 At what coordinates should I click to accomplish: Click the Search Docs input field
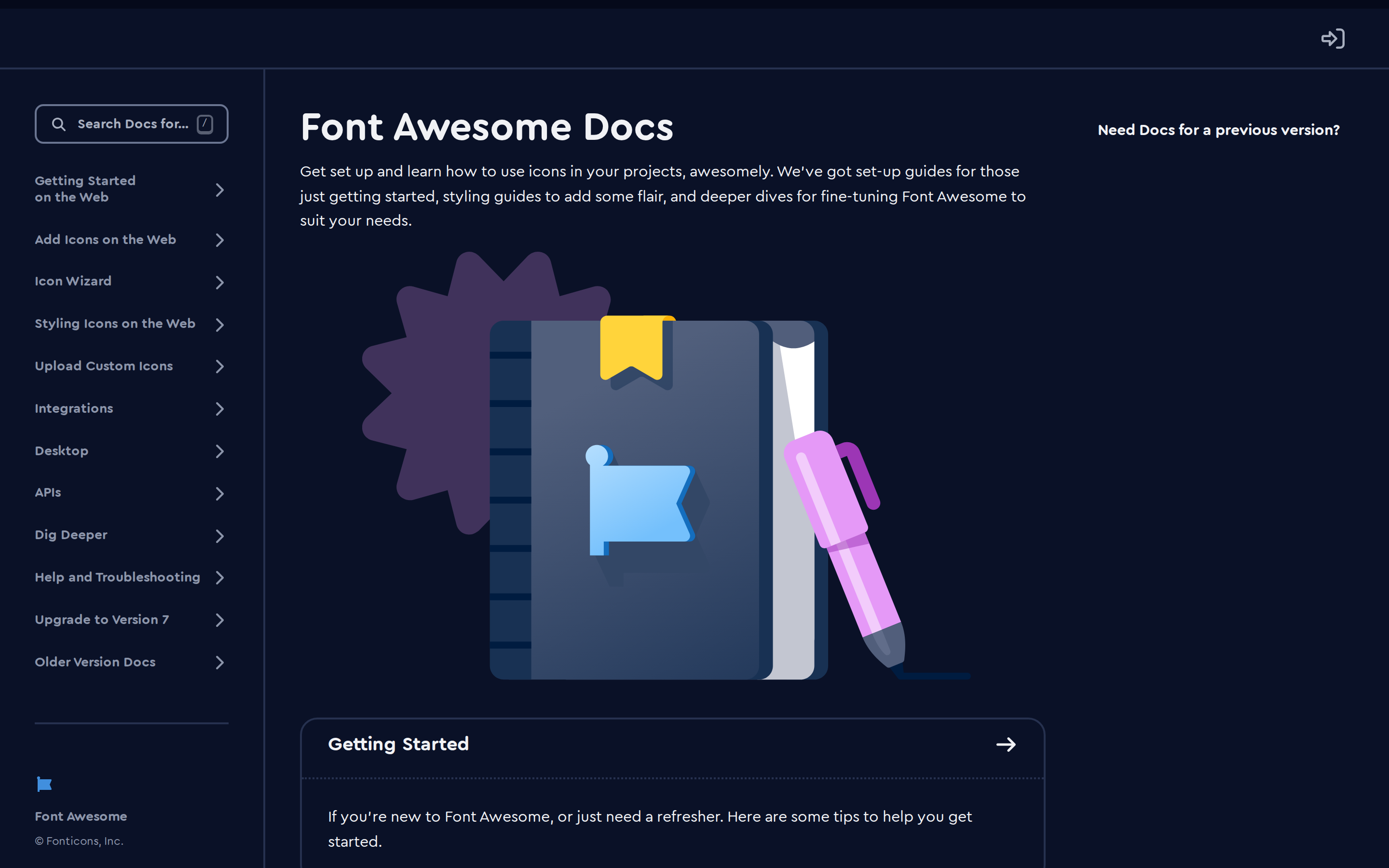coord(132,124)
